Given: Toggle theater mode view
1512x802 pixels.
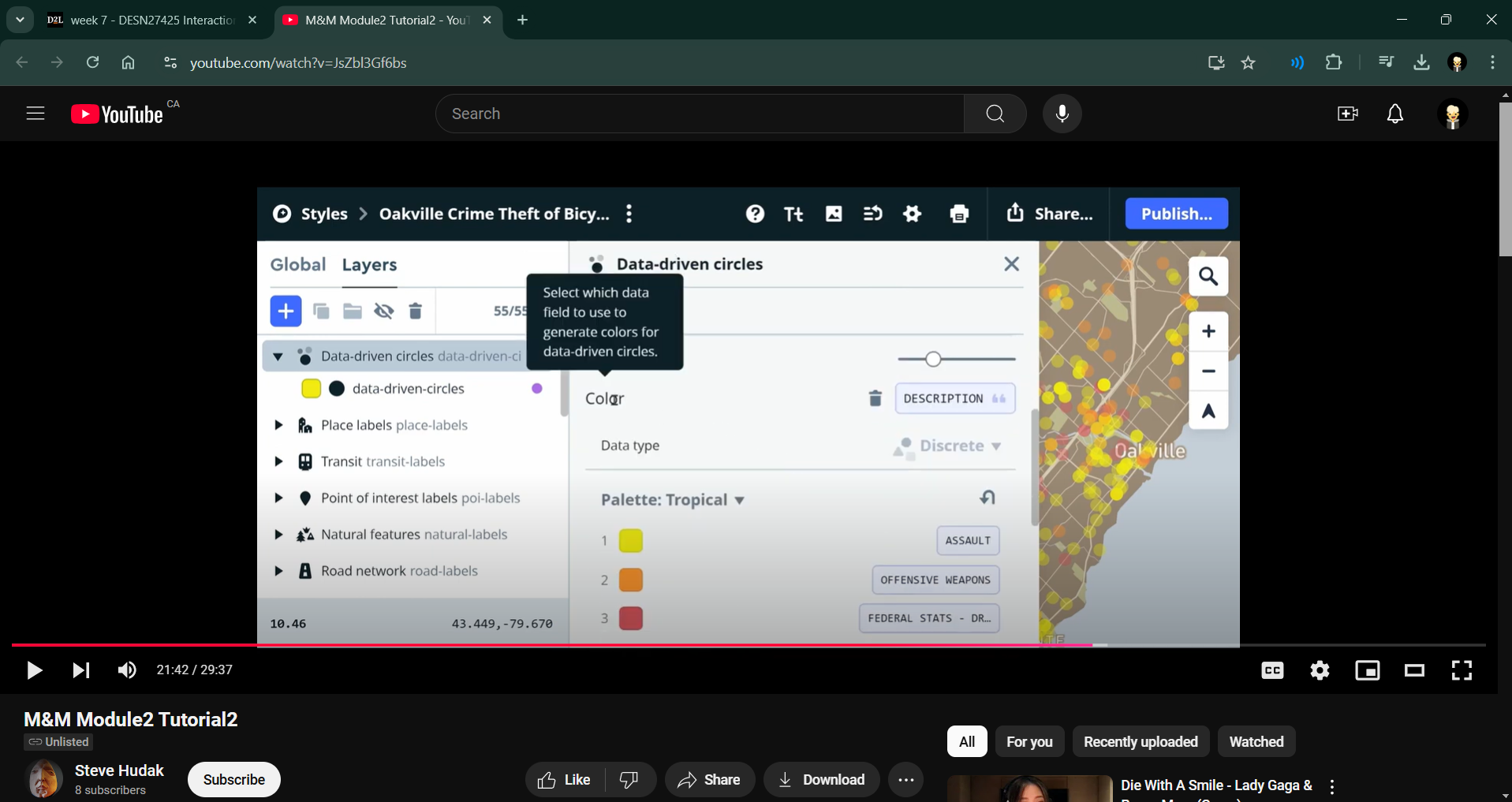Looking at the screenshot, I should click(1414, 670).
